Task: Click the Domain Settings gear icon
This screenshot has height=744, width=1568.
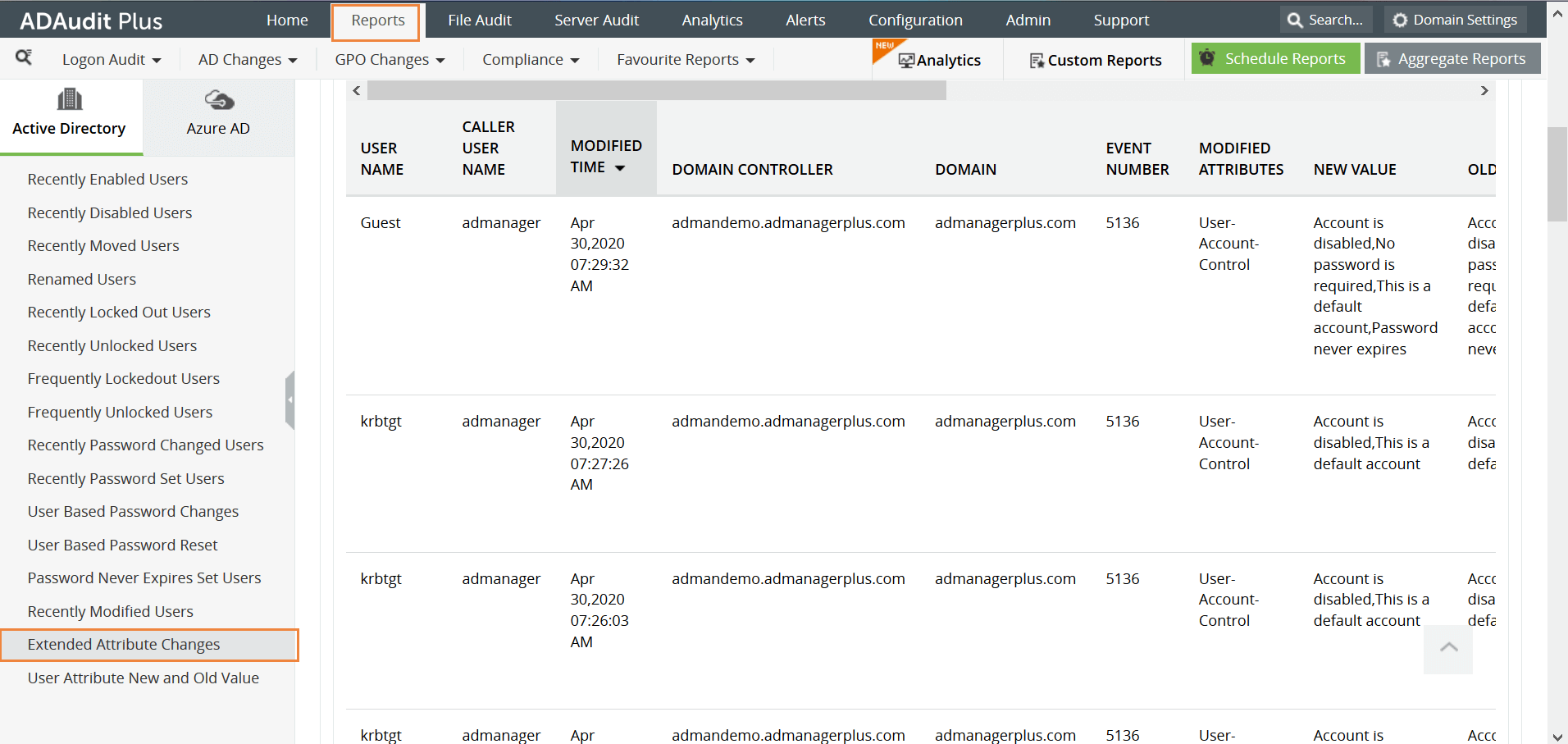Action: tap(1401, 20)
